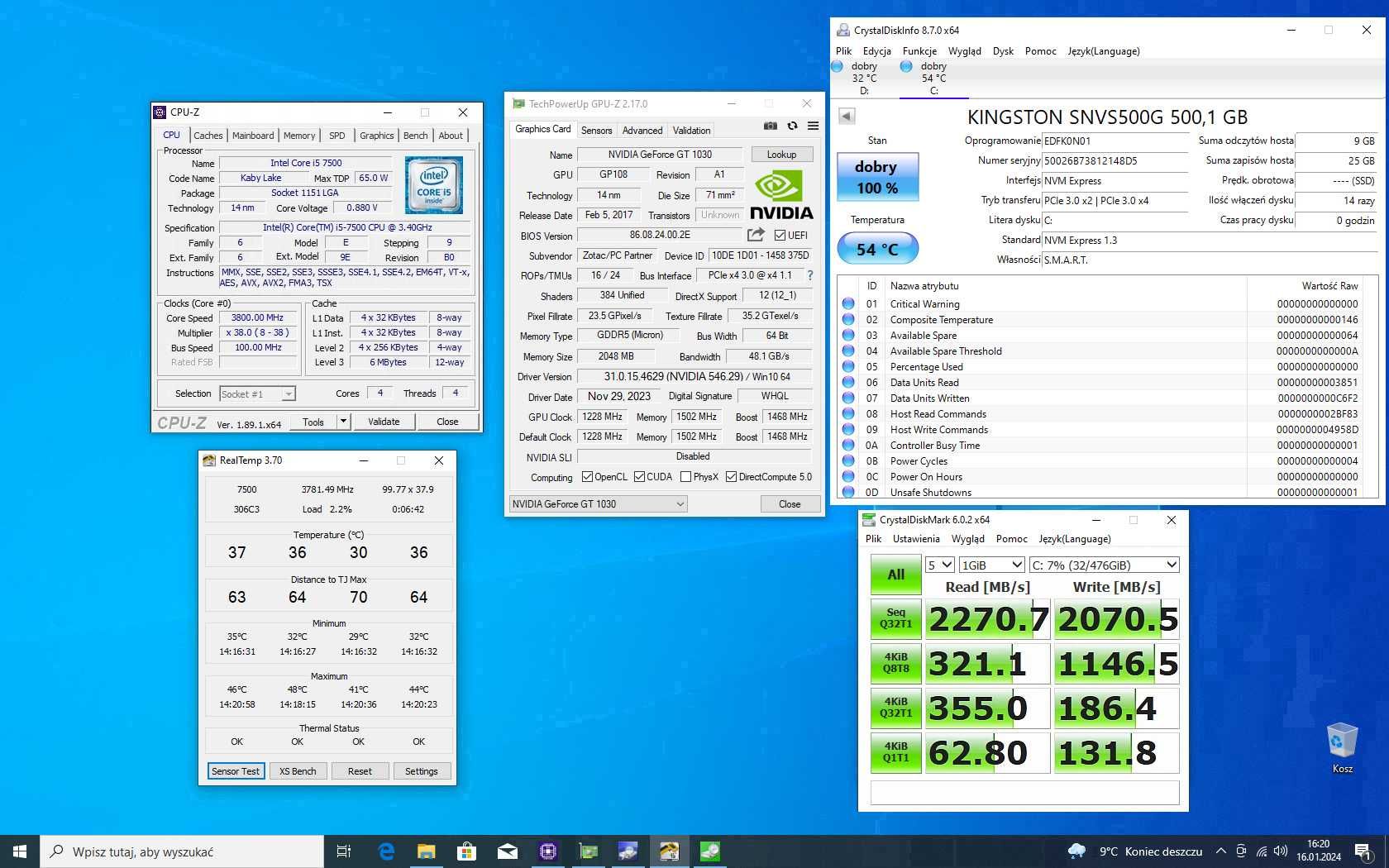Viewport: 1389px width, 868px height.
Task: Open the test count dropdown showing 5
Action: [940, 565]
